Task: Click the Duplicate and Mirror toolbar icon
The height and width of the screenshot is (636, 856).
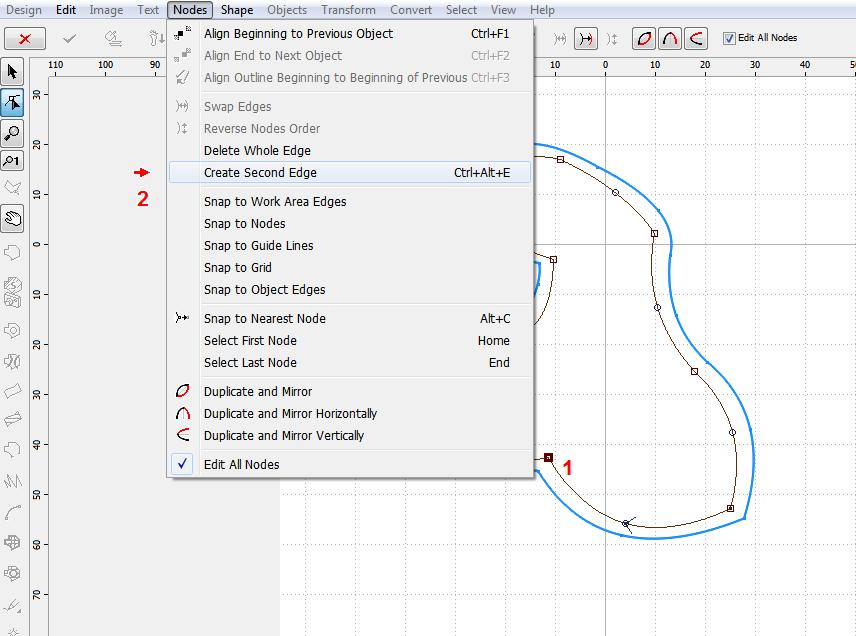Action: pyautogui.click(x=647, y=39)
